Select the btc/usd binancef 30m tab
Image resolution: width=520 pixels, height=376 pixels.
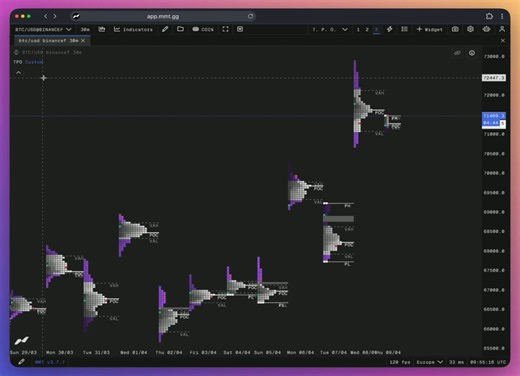[x=48, y=40]
